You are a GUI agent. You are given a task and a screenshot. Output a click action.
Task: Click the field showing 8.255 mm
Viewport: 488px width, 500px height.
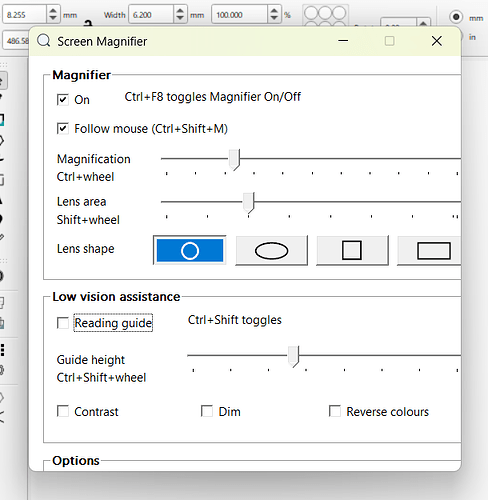24,15
